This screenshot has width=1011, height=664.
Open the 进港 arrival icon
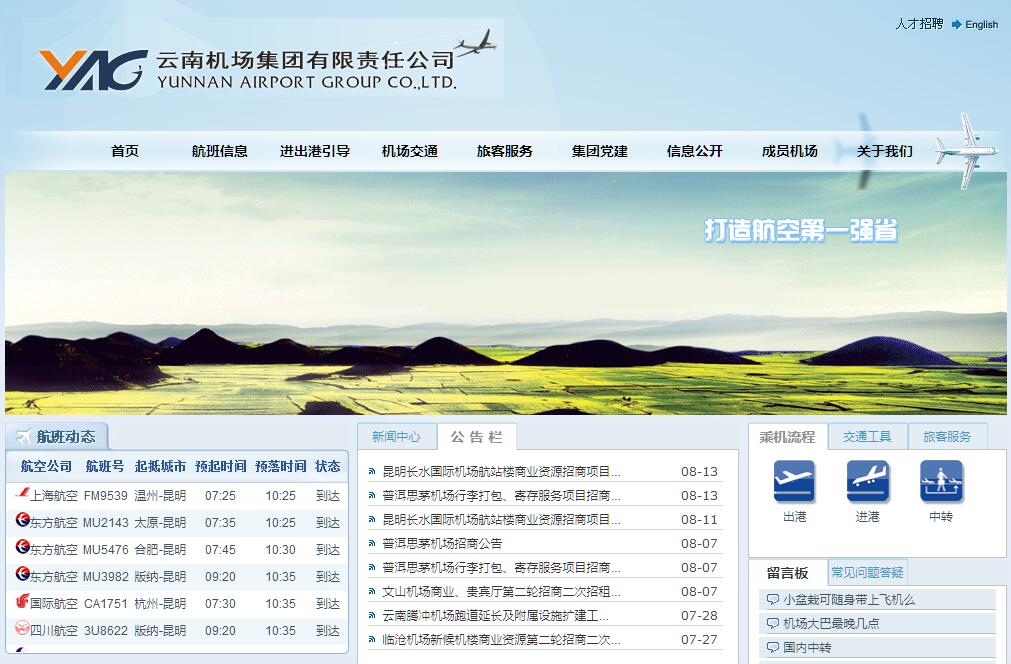click(867, 482)
